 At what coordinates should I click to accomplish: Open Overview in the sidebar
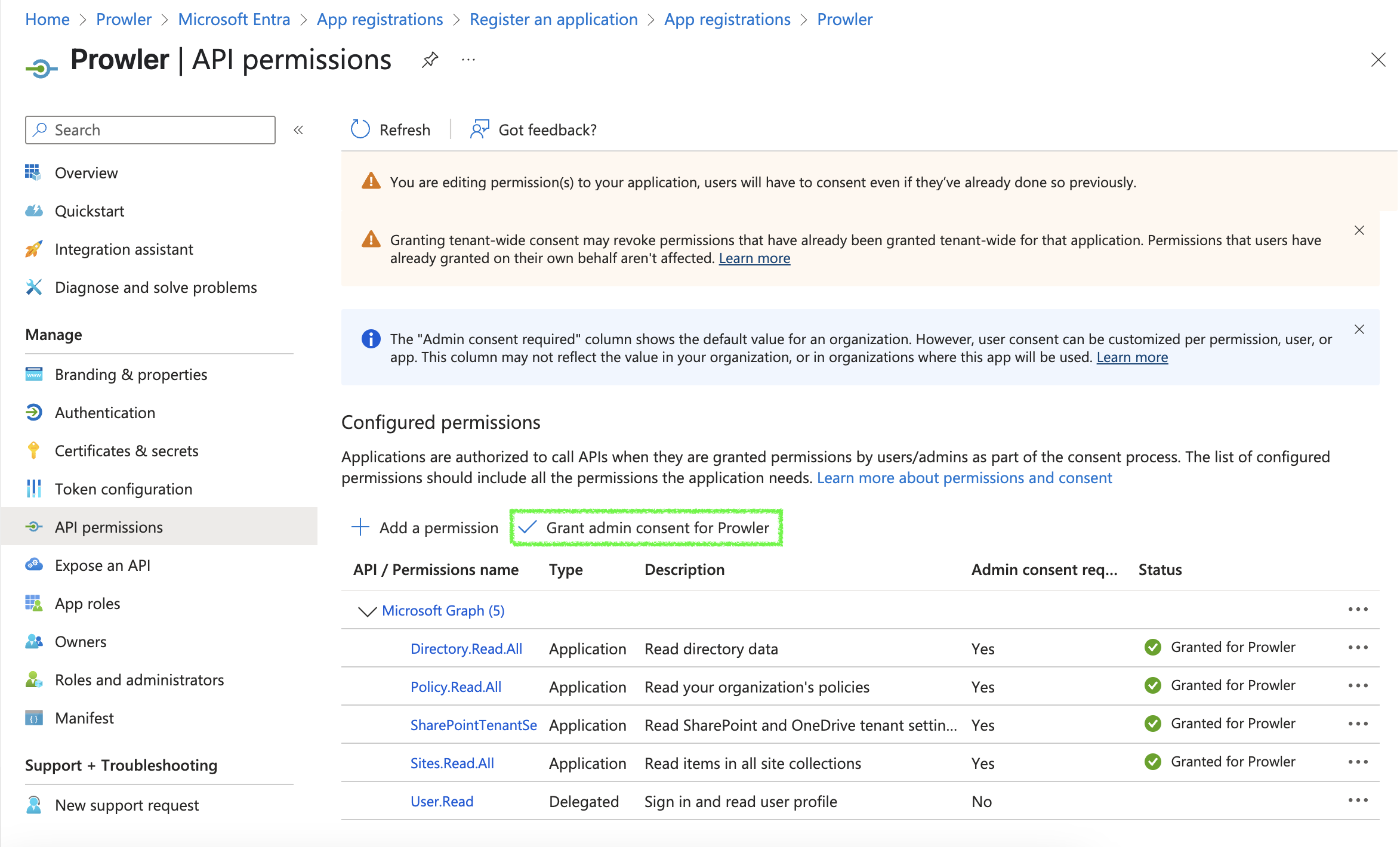(x=86, y=173)
